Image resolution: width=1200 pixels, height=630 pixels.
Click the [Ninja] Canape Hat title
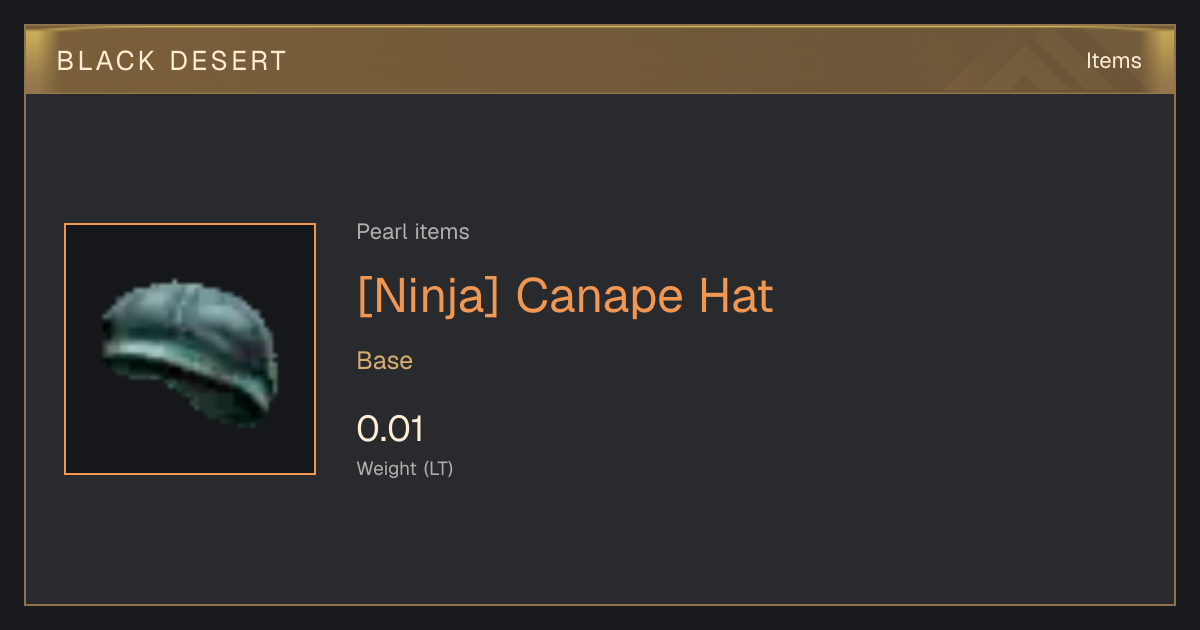565,296
